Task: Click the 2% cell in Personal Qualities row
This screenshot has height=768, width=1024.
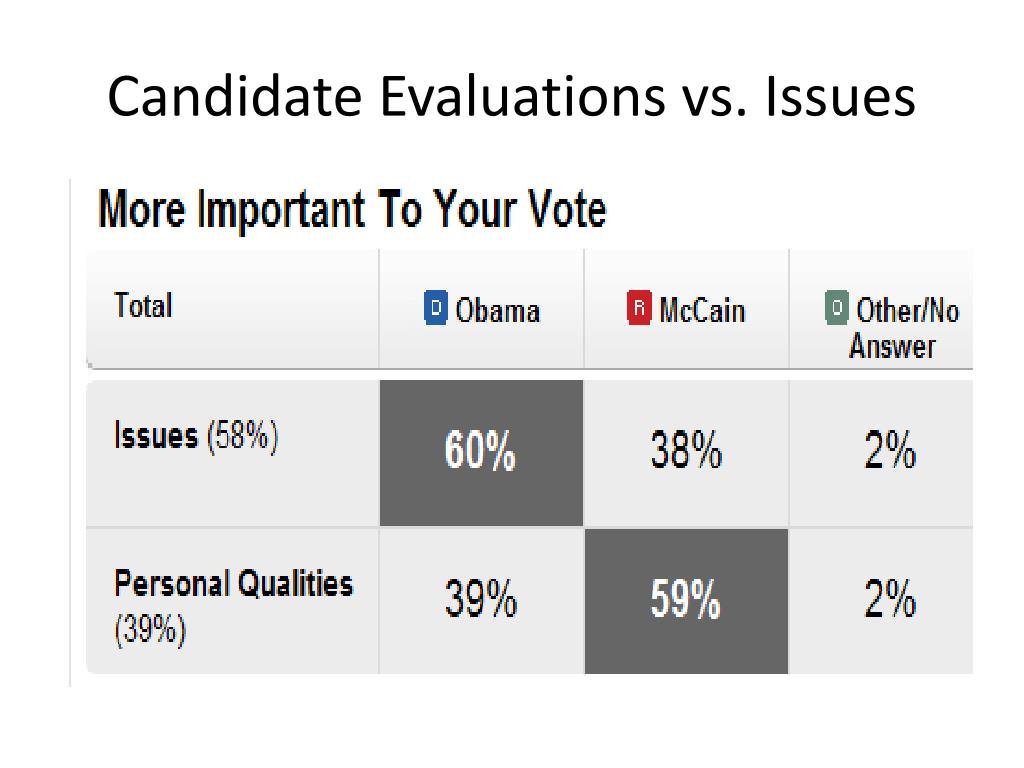Action: tap(882, 601)
